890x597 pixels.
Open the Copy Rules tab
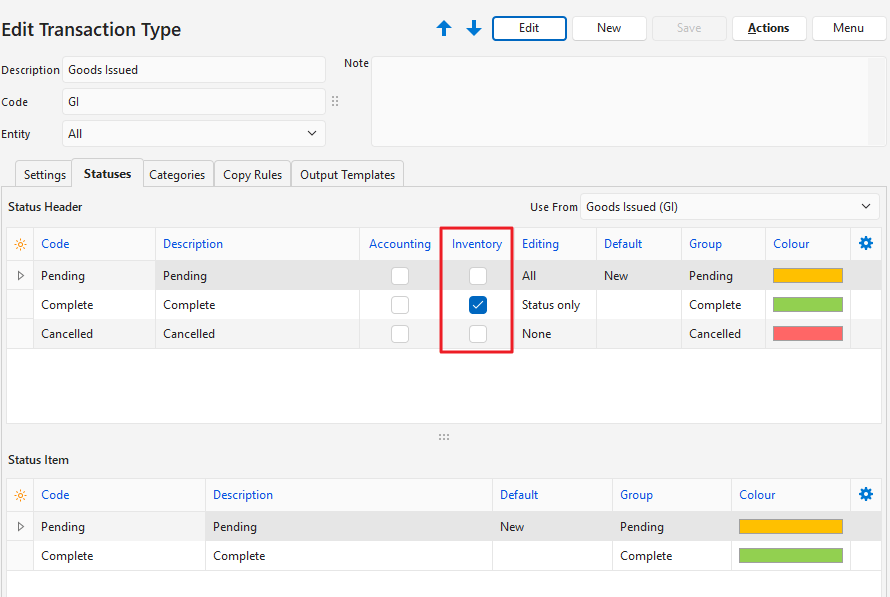pos(252,174)
